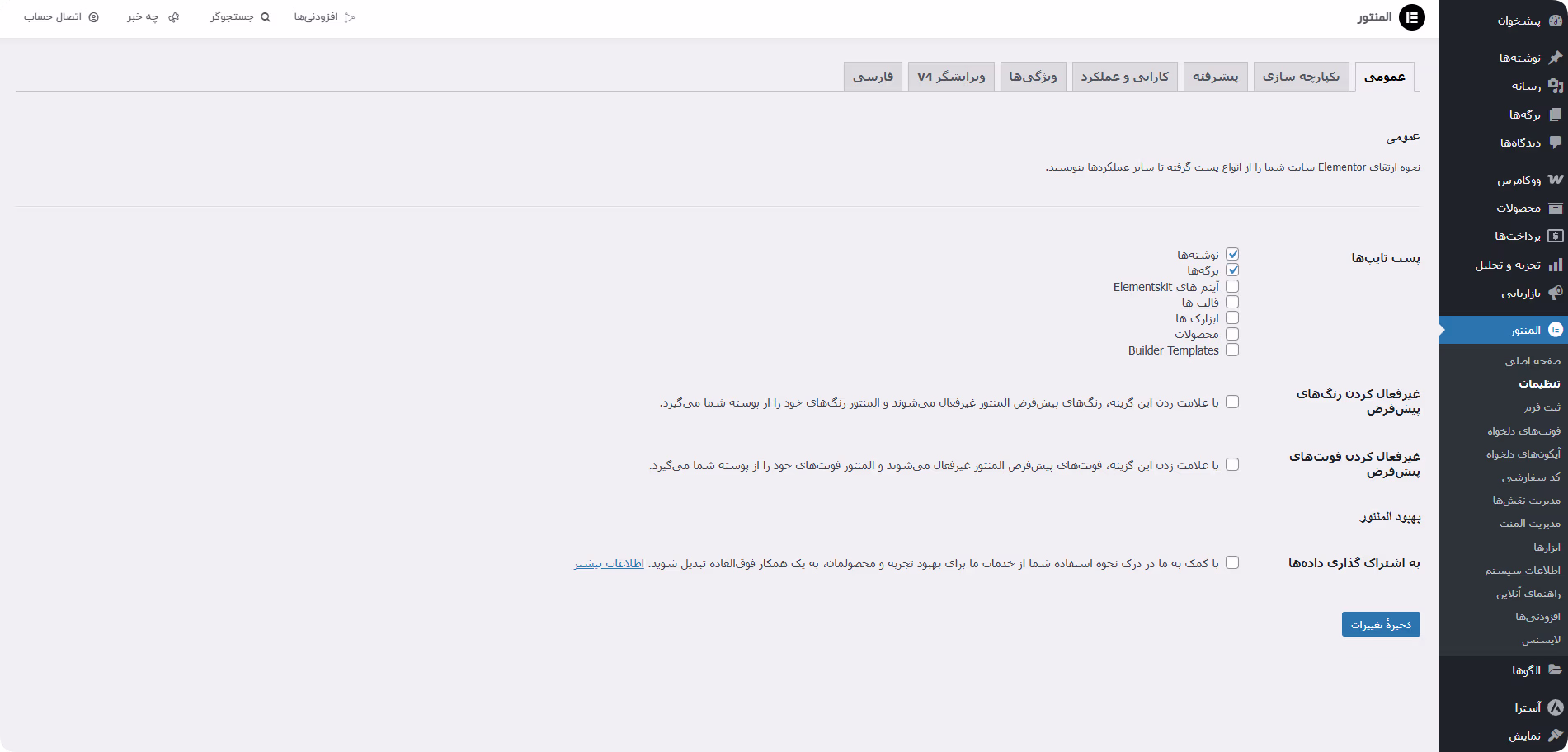1568x752 pixels.
Task: Click the رسانه media icon
Action: tap(1556, 86)
